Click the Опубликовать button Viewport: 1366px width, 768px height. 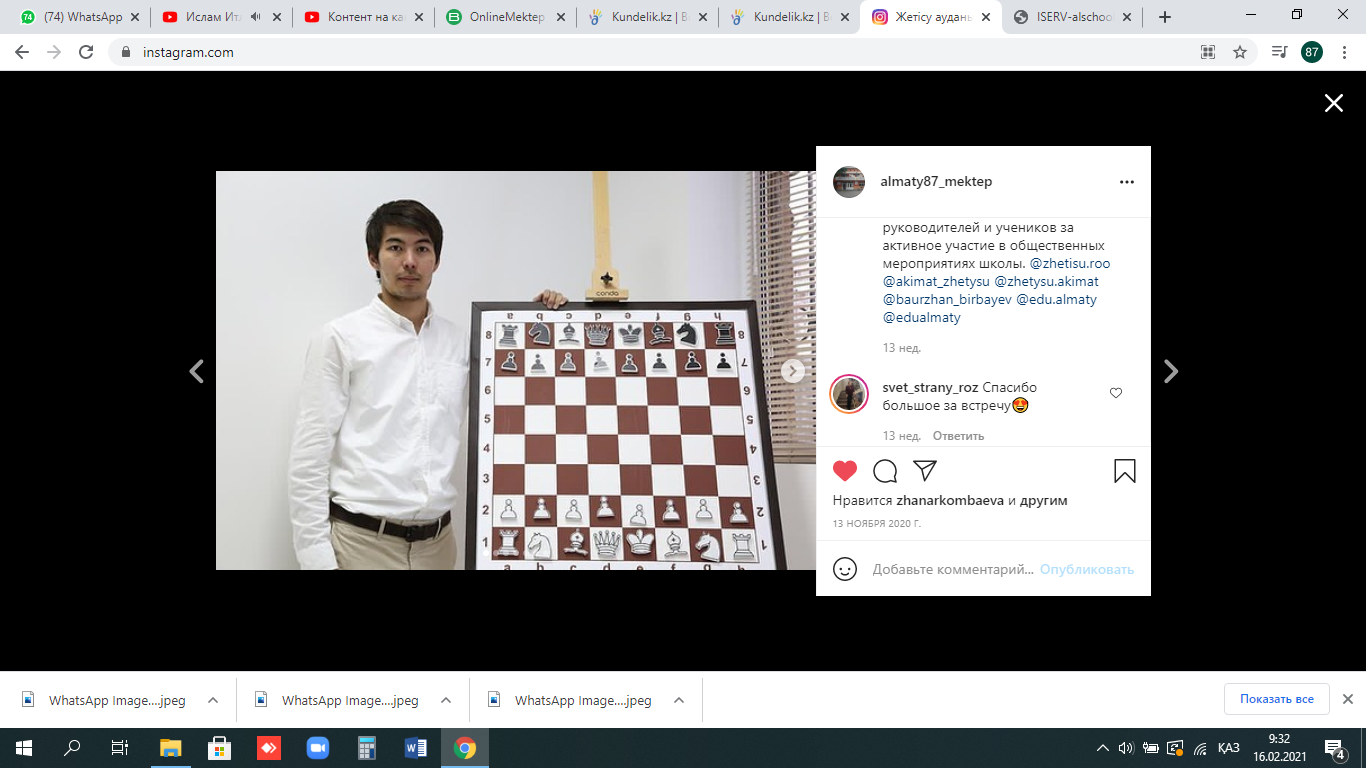1087,569
